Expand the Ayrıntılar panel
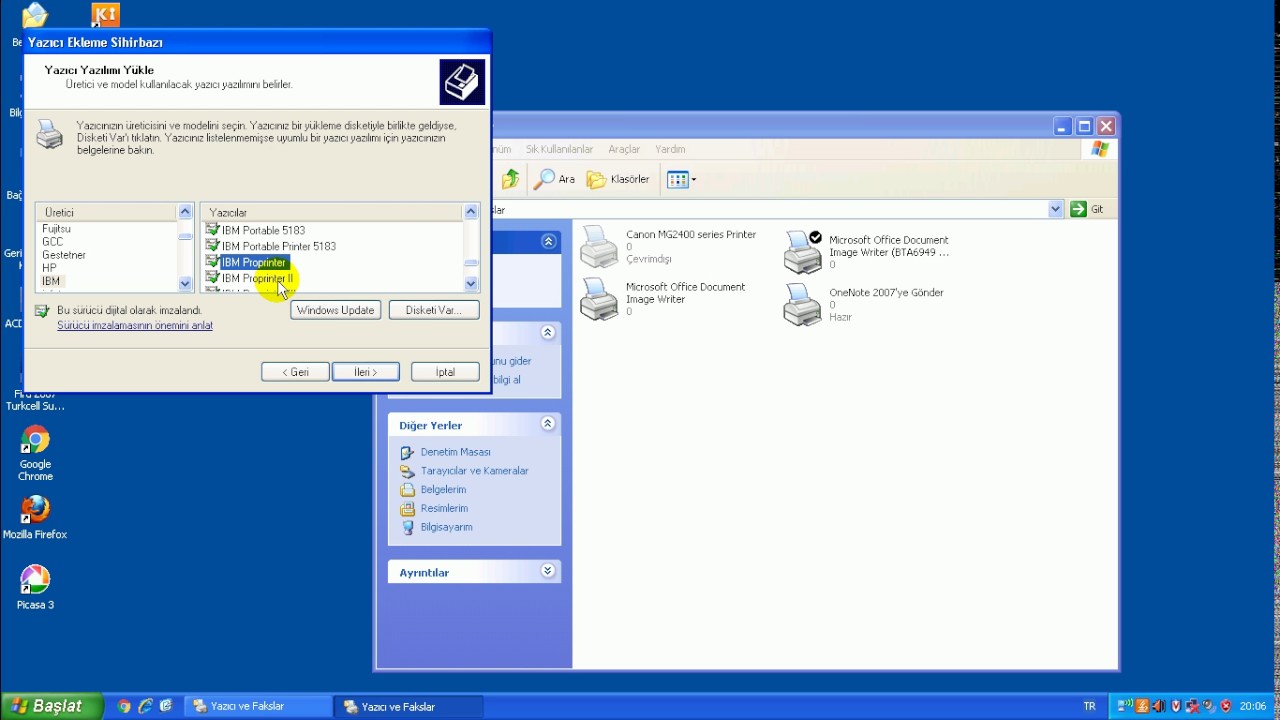 pyautogui.click(x=548, y=571)
